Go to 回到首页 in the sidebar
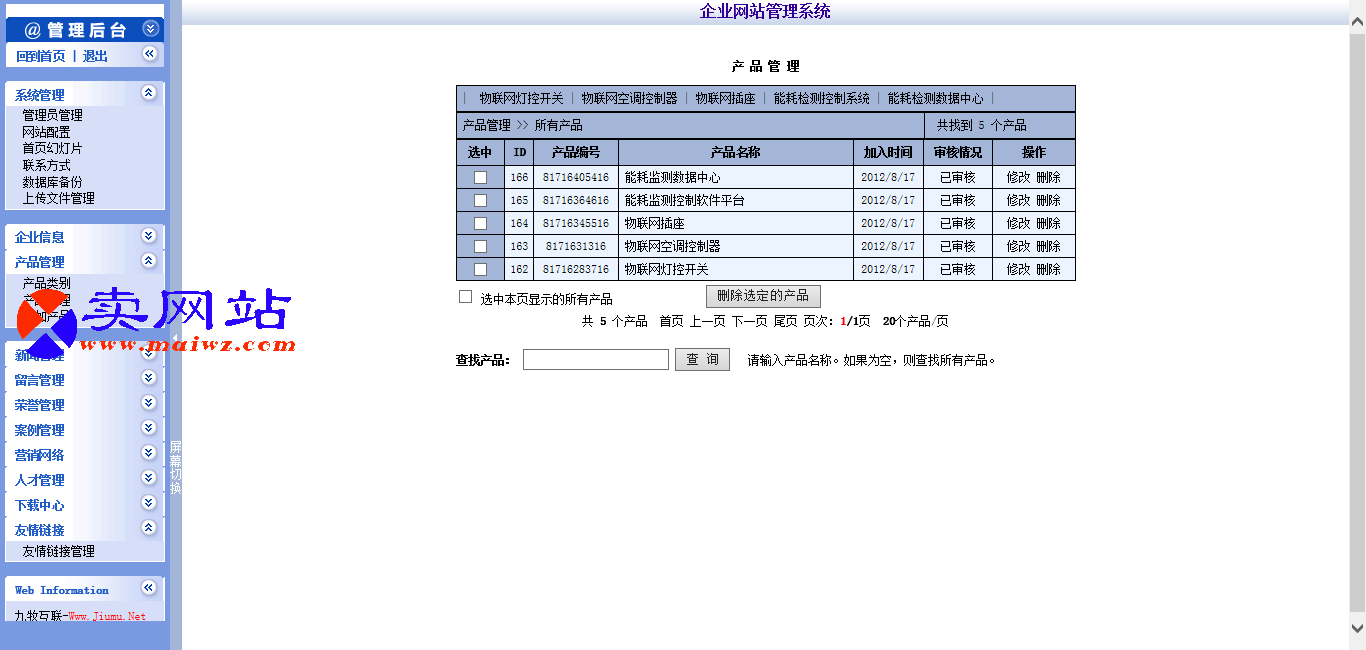This screenshot has height=650, width=1366. 41,56
